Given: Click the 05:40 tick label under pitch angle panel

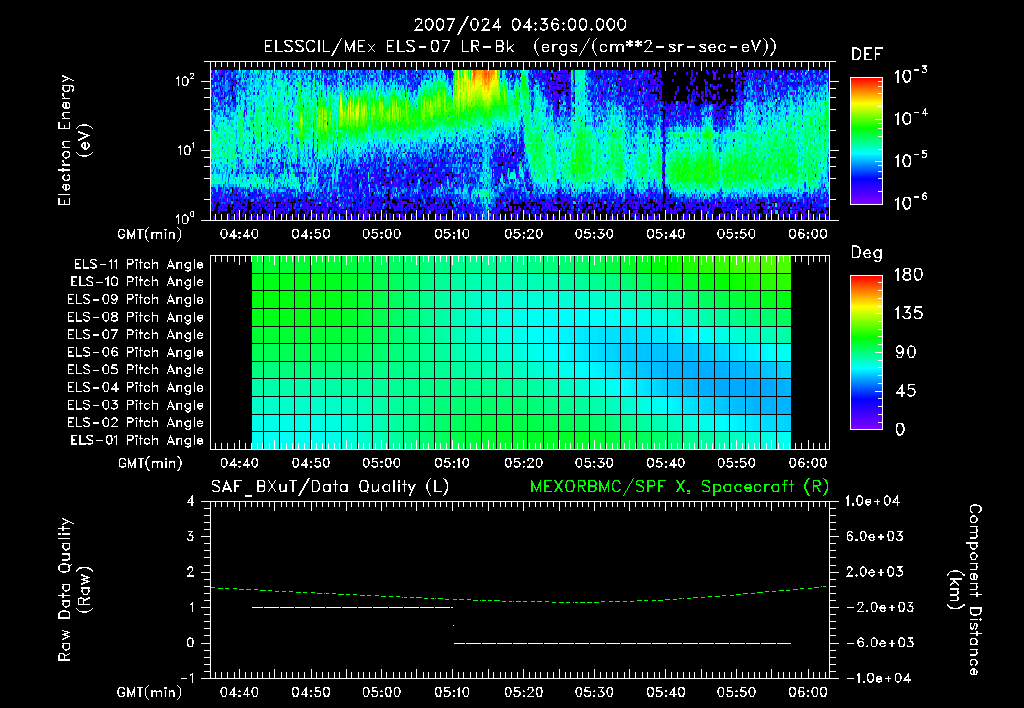Looking at the screenshot, I should point(665,463).
